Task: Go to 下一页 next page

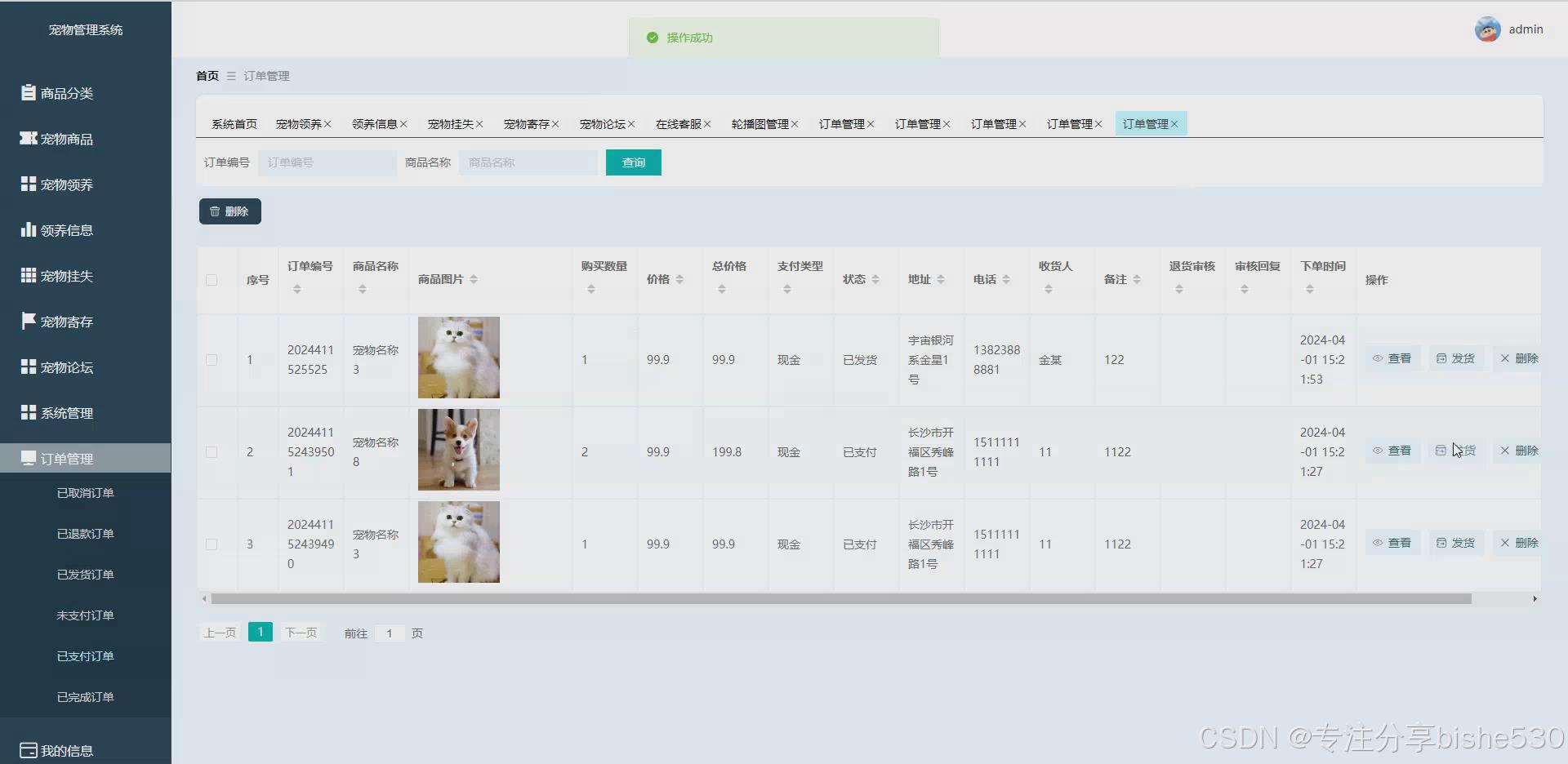Action: pyautogui.click(x=301, y=633)
